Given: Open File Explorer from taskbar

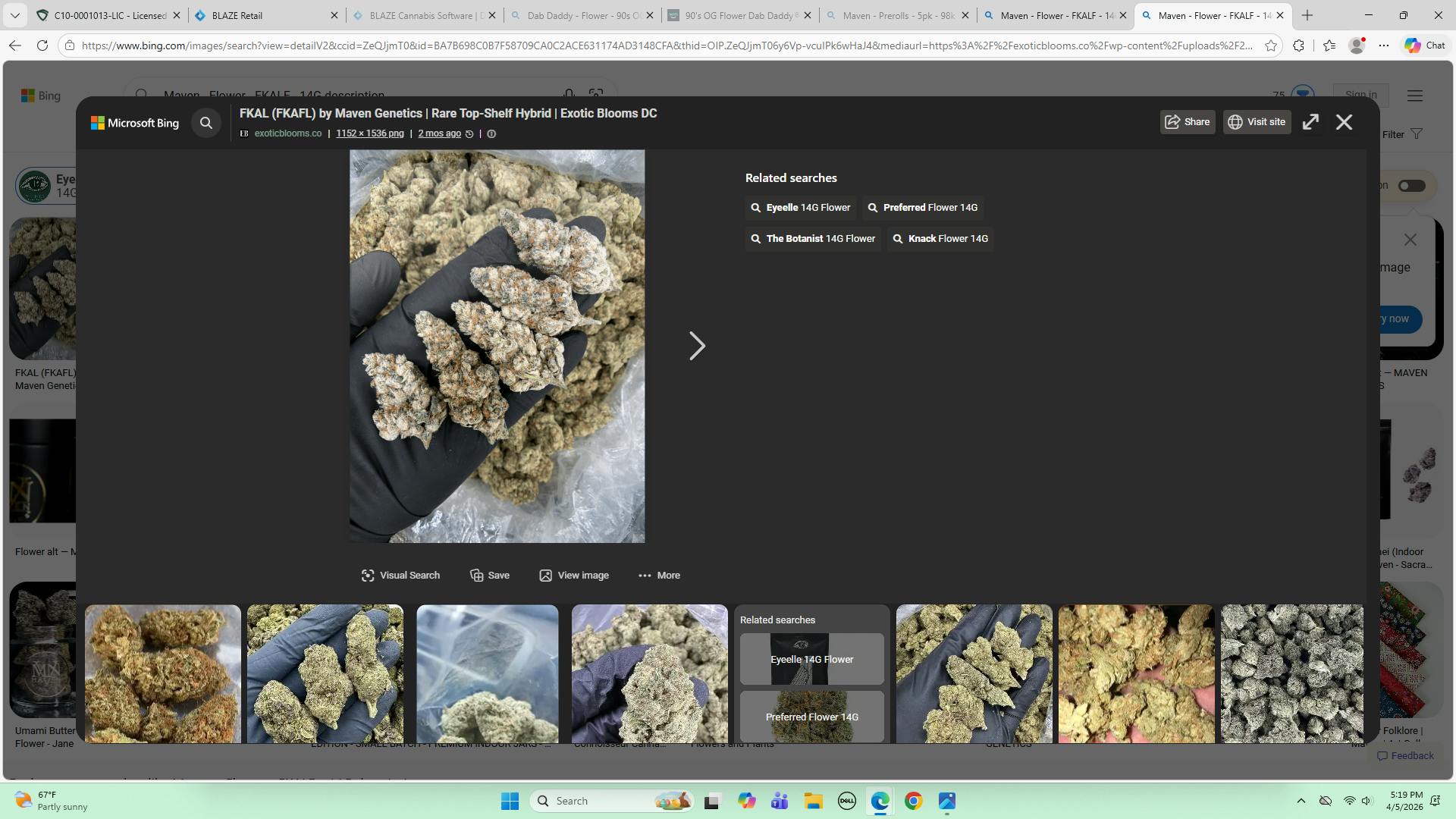Looking at the screenshot, I should coord(813,801).
